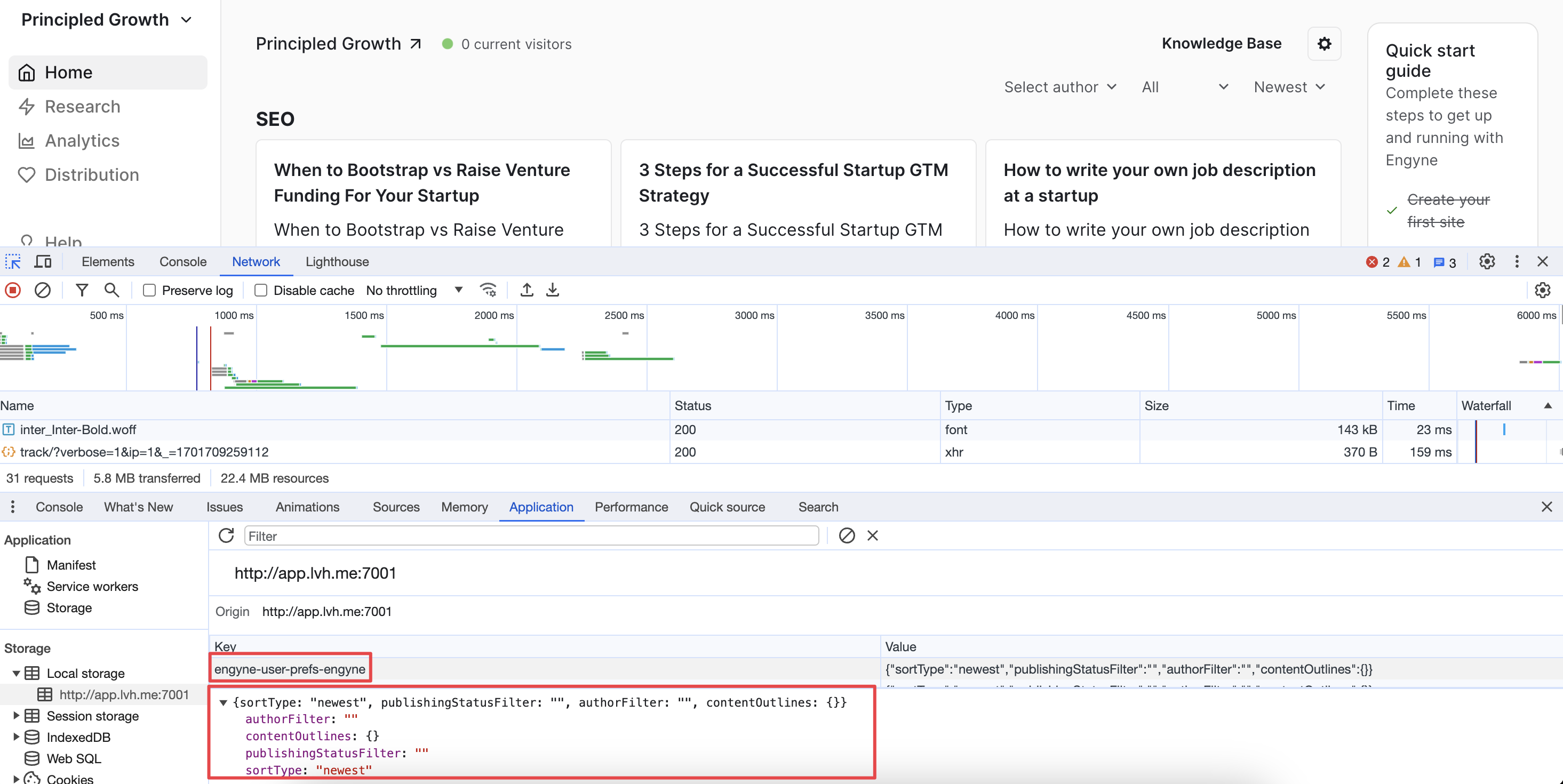Open network search with the magnifier icon
The image size is (1563, 784).
pos(111,290)
